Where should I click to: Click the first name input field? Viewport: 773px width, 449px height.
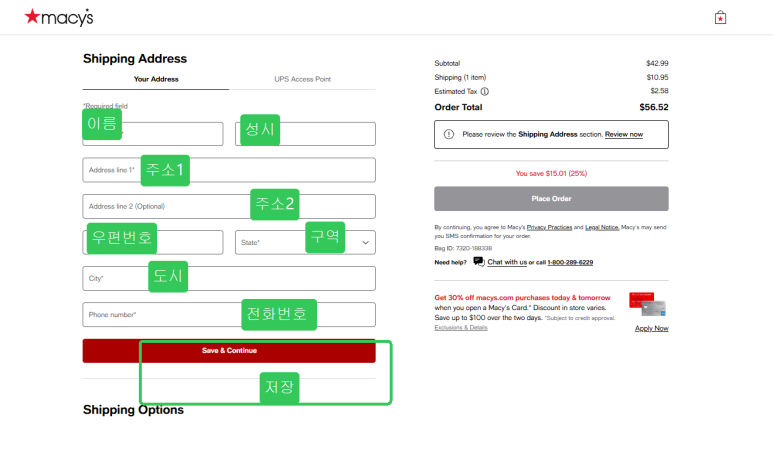point(170,134)
